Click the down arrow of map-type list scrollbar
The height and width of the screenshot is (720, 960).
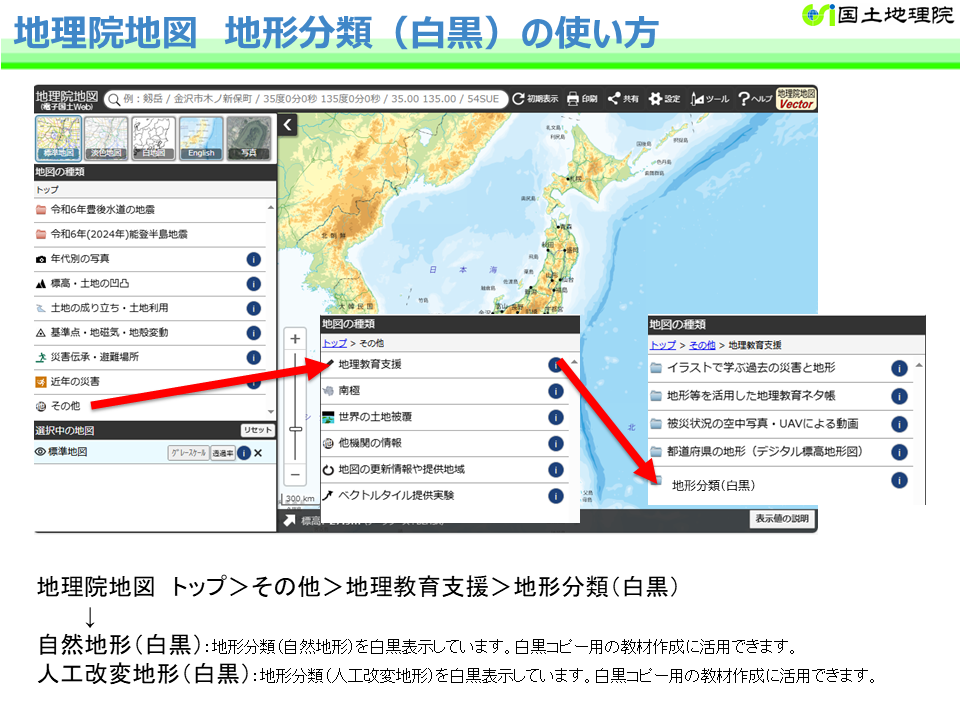(271, 412)
